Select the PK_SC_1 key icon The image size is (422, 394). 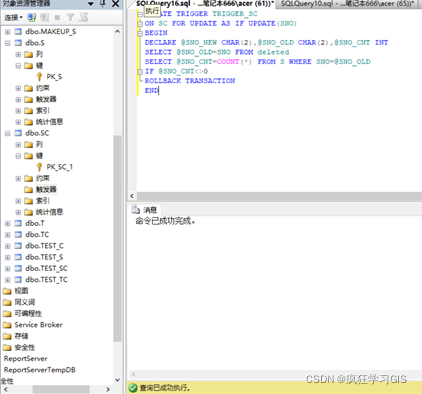39,167
